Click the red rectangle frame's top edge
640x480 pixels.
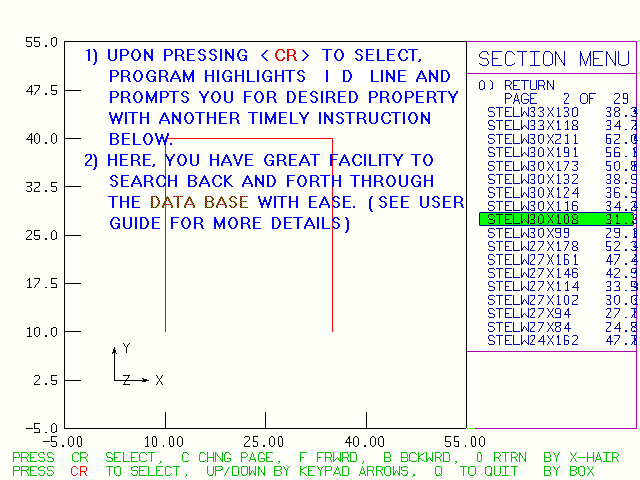pos(248,139)
